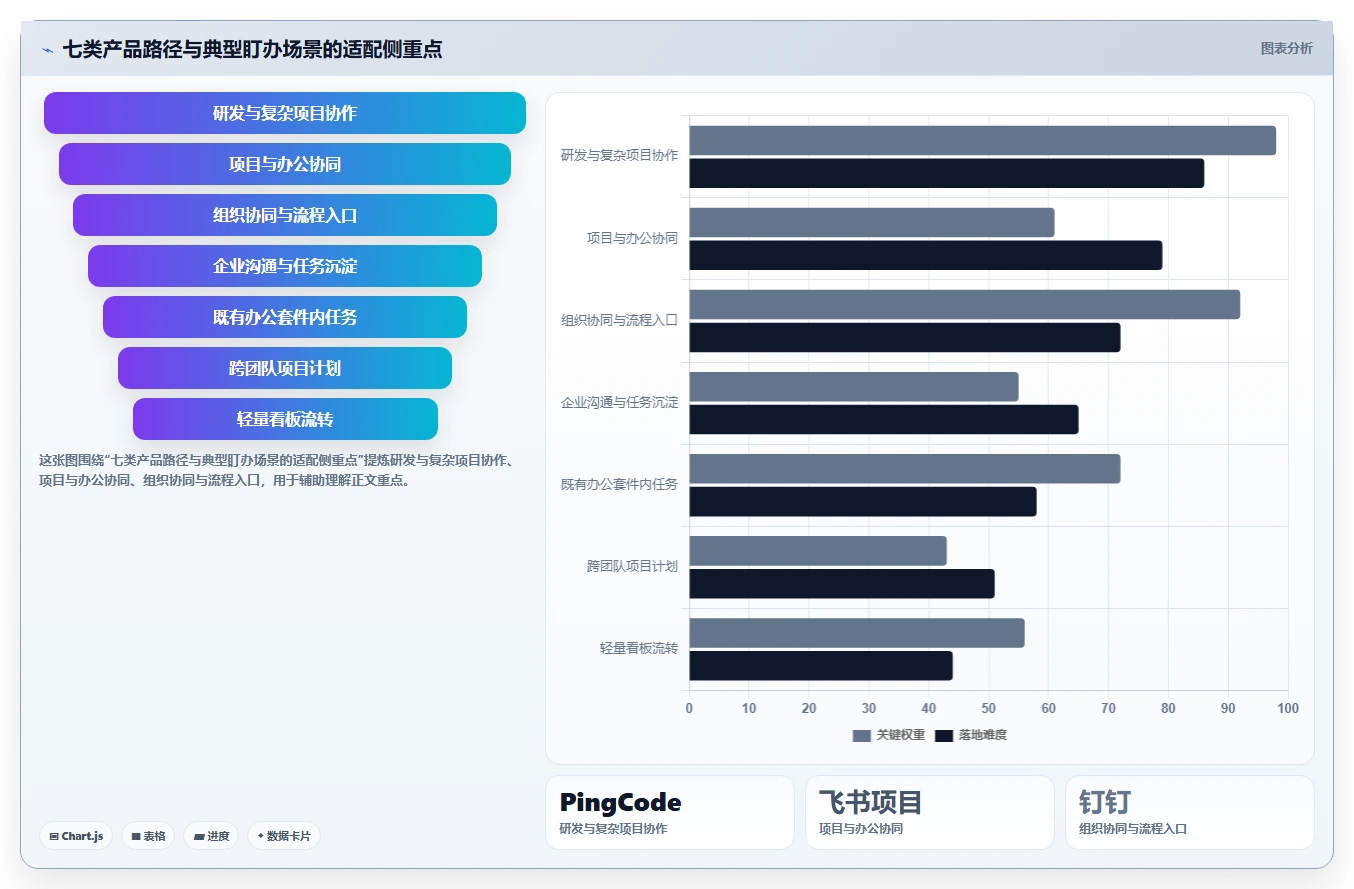Click 关键权重 bar for 组织协同与流程入口

[x=964, y=305]
